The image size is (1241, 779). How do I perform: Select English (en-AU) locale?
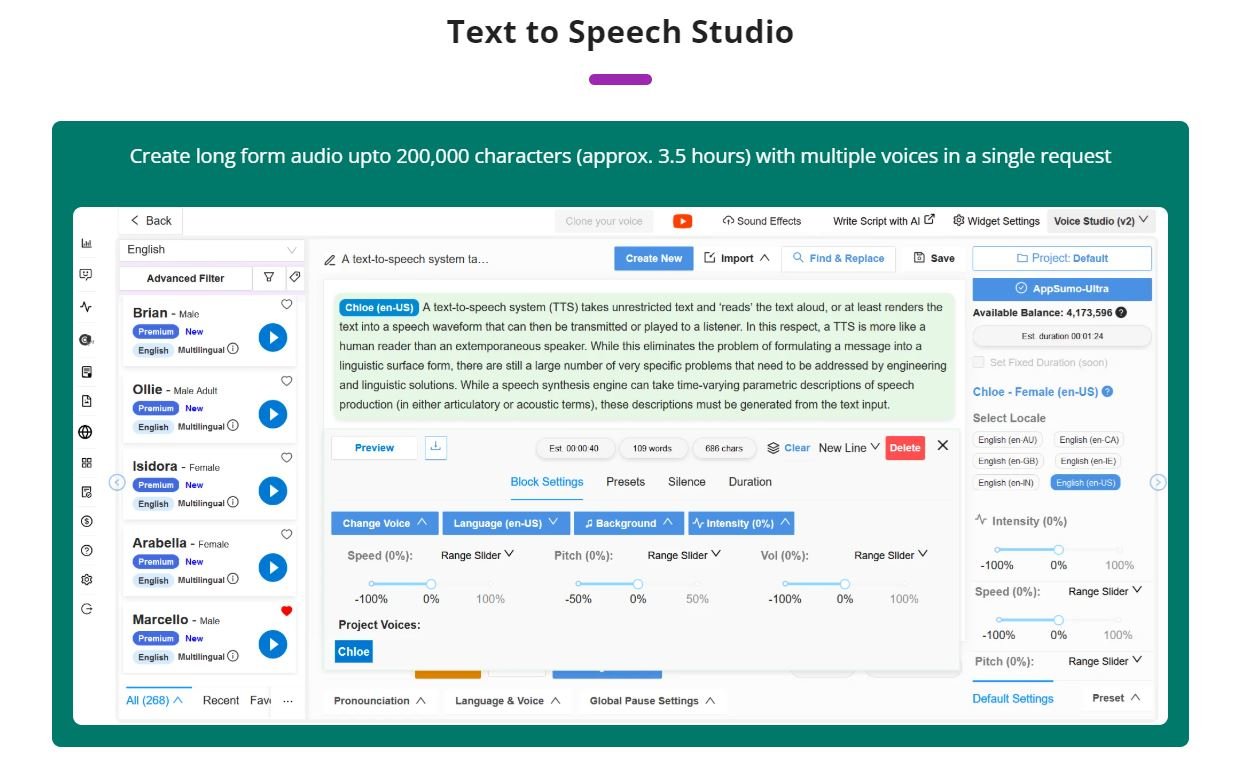pyautogui.click(x=1008, y=440)
